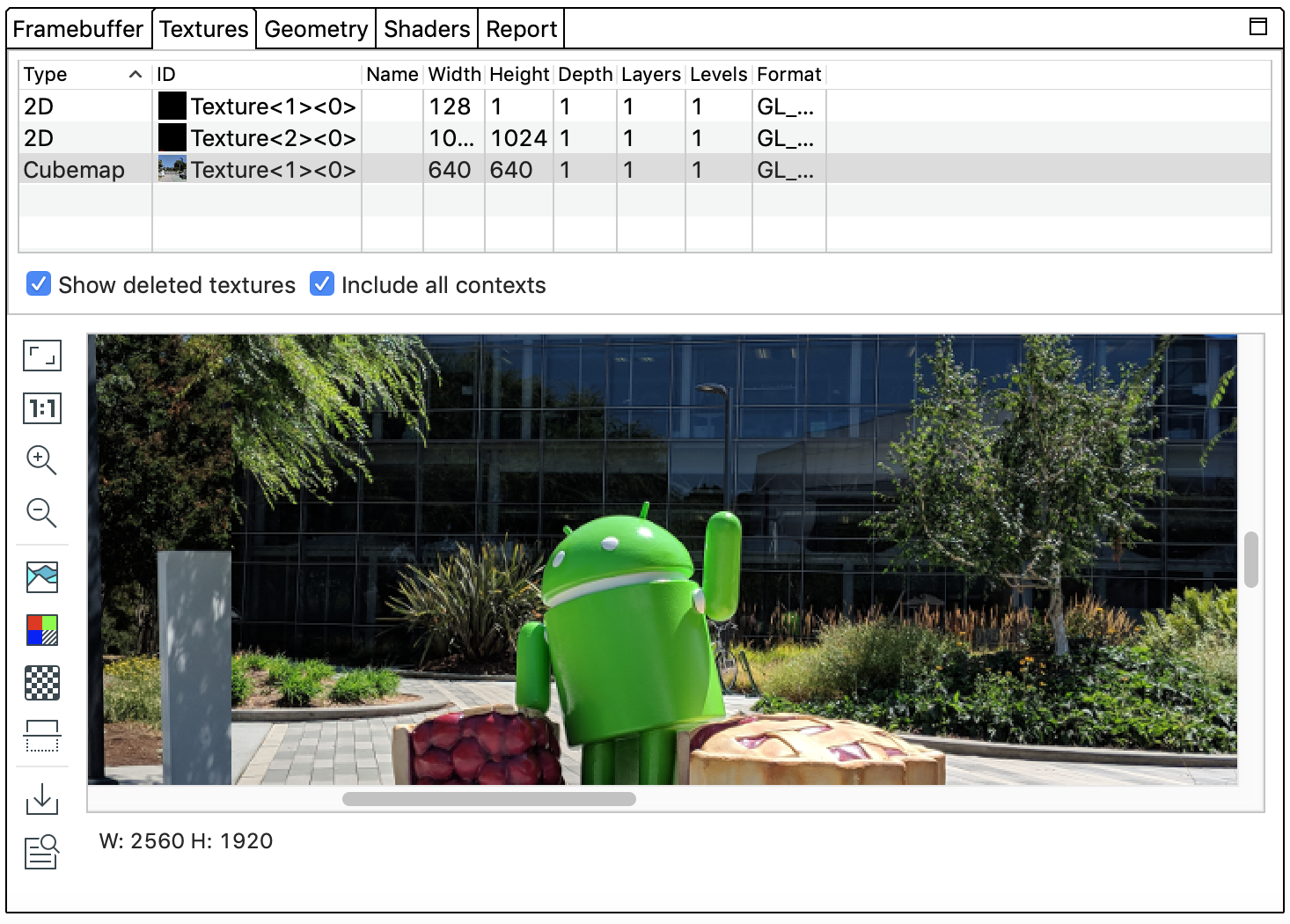The image size is (1290, 924).
Task: Select the 1:1 original size icon
Action: click(x=41, y=408)
